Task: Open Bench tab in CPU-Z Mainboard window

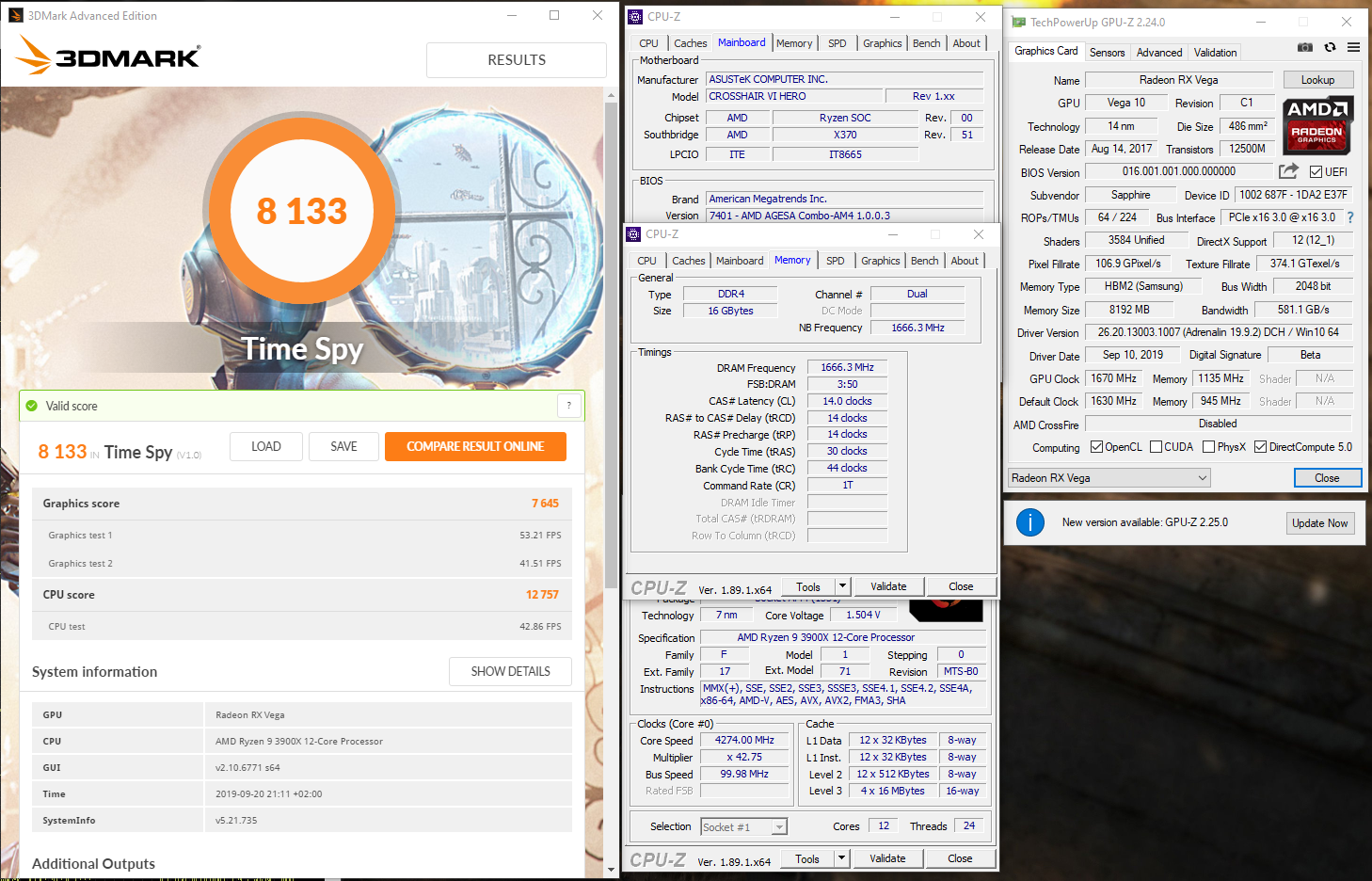Action: pos(926,43)
